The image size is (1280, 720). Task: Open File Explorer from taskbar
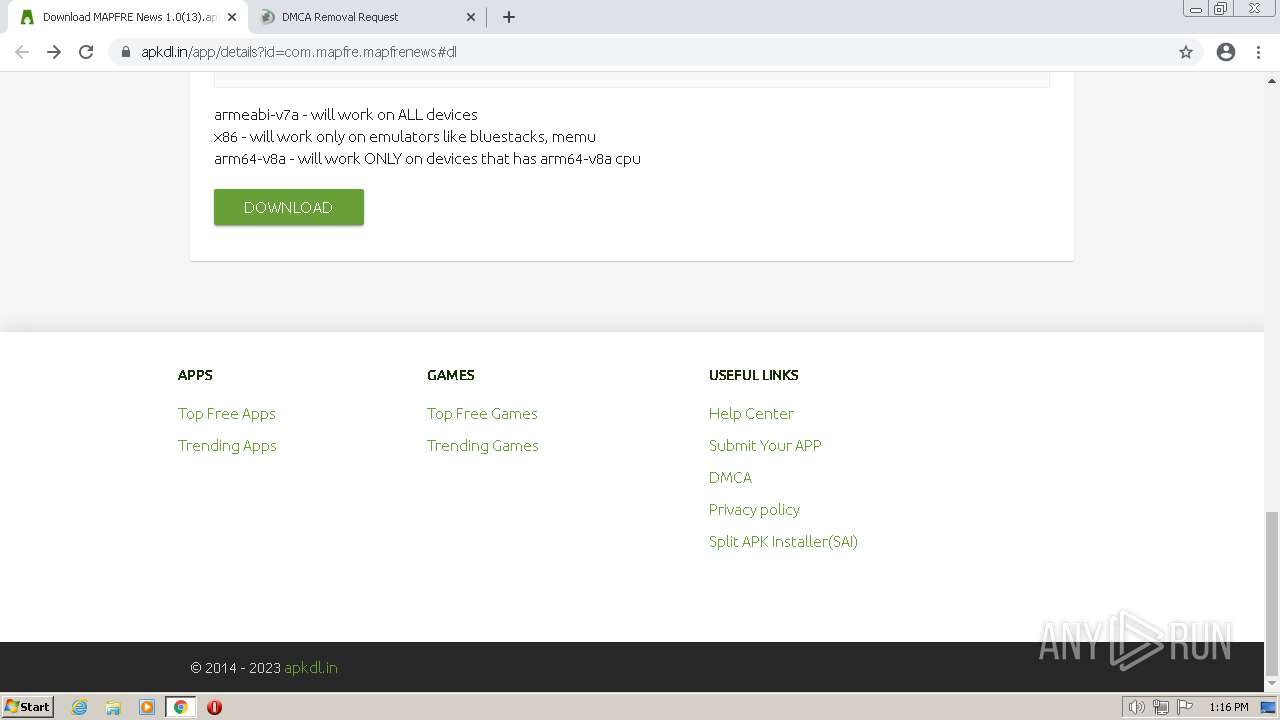click(x=113, y=707)
